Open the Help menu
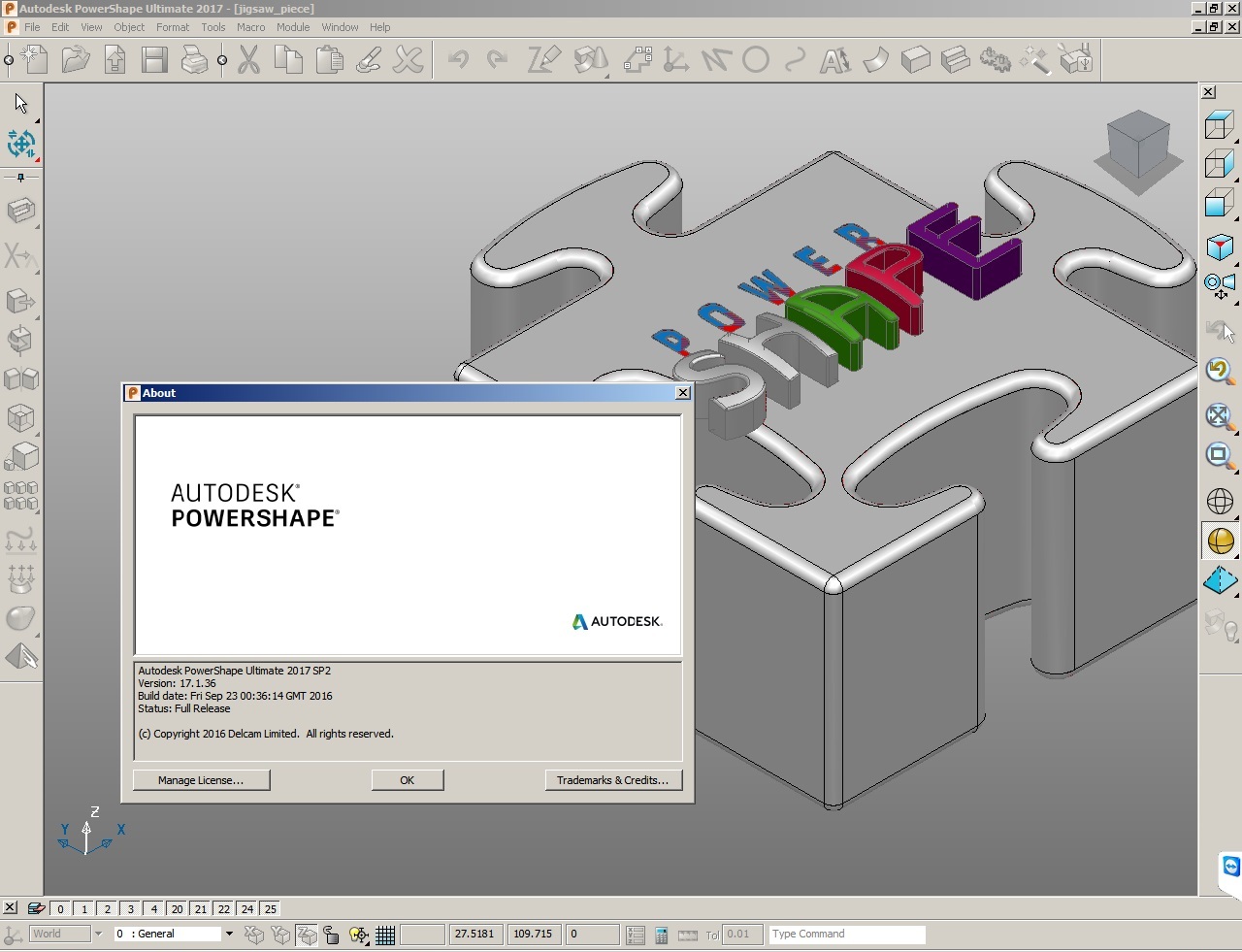Screen dimensions: 1242x952 380,27
